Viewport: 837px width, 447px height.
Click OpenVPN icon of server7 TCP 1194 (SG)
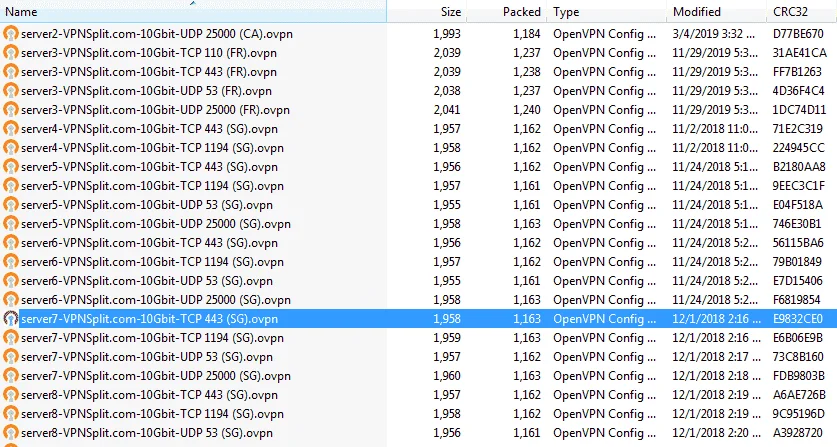[x=11, y=338]
